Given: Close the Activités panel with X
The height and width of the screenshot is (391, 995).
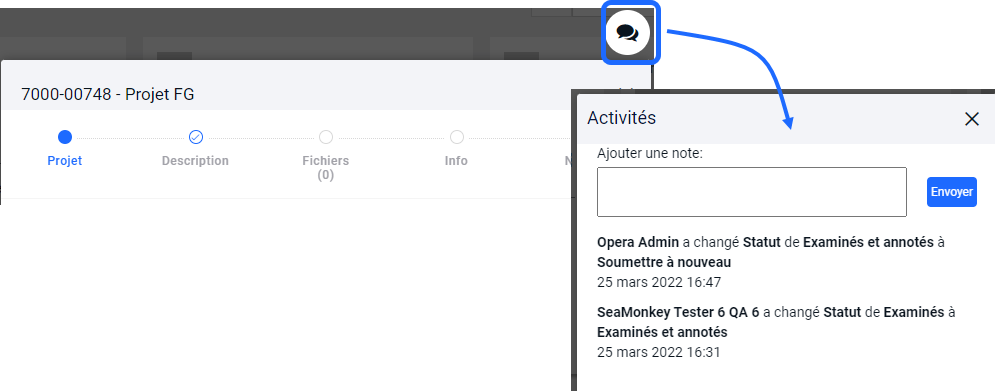Looking at the screenshot, I should coord(972,119).
